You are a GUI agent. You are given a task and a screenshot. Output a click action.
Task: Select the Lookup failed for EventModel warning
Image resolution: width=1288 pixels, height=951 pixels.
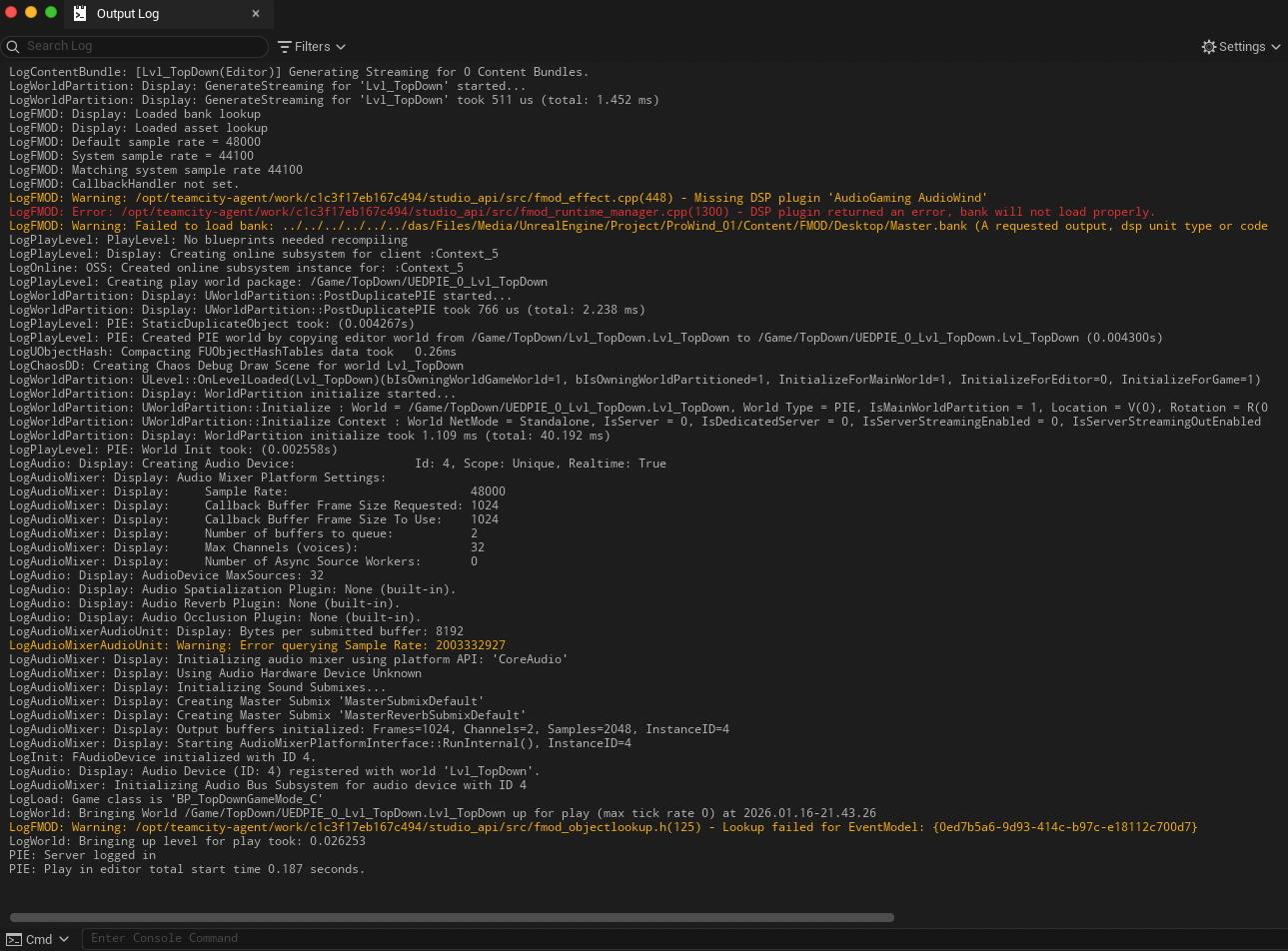(x=603, y=827)
